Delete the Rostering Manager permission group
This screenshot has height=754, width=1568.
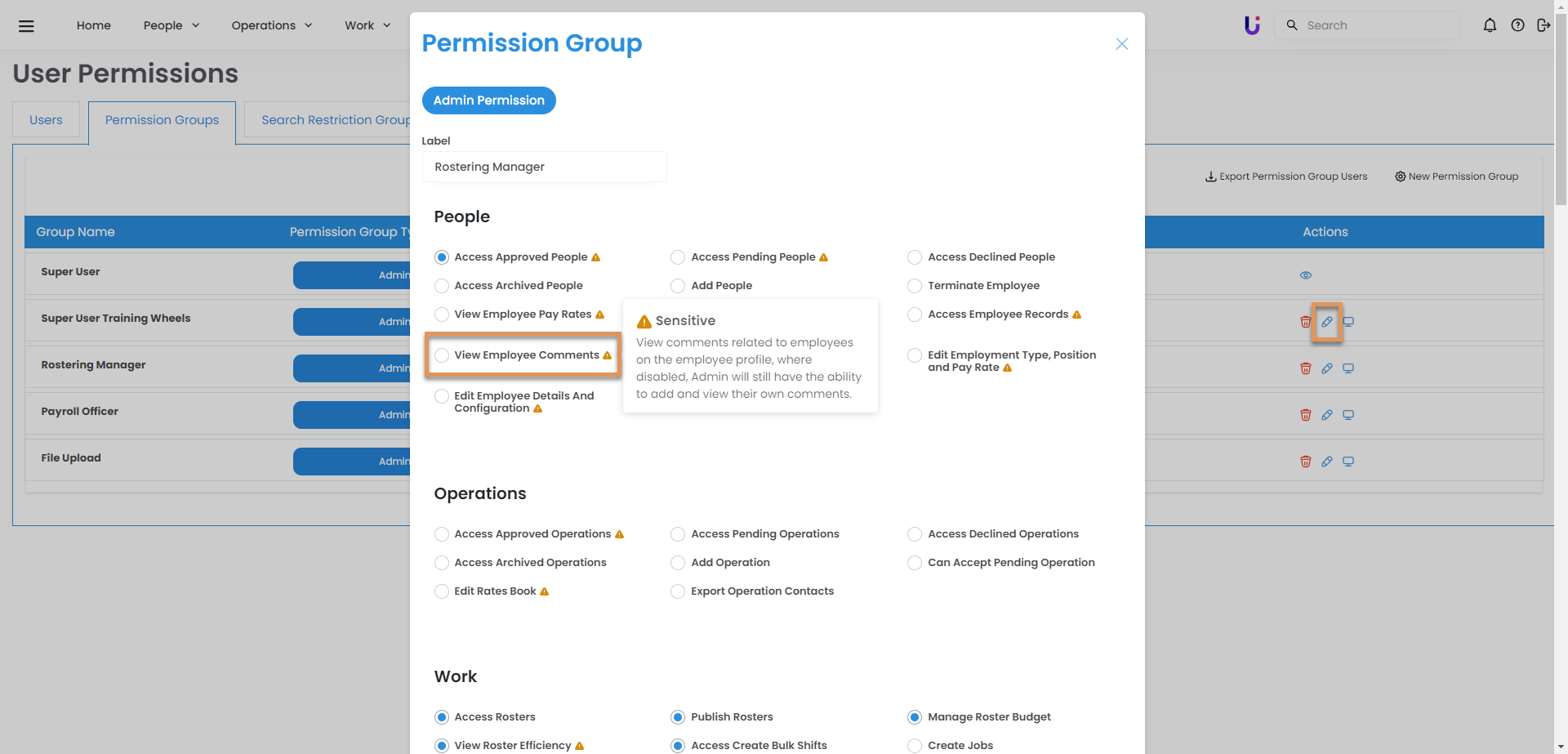coord(1305,368)
